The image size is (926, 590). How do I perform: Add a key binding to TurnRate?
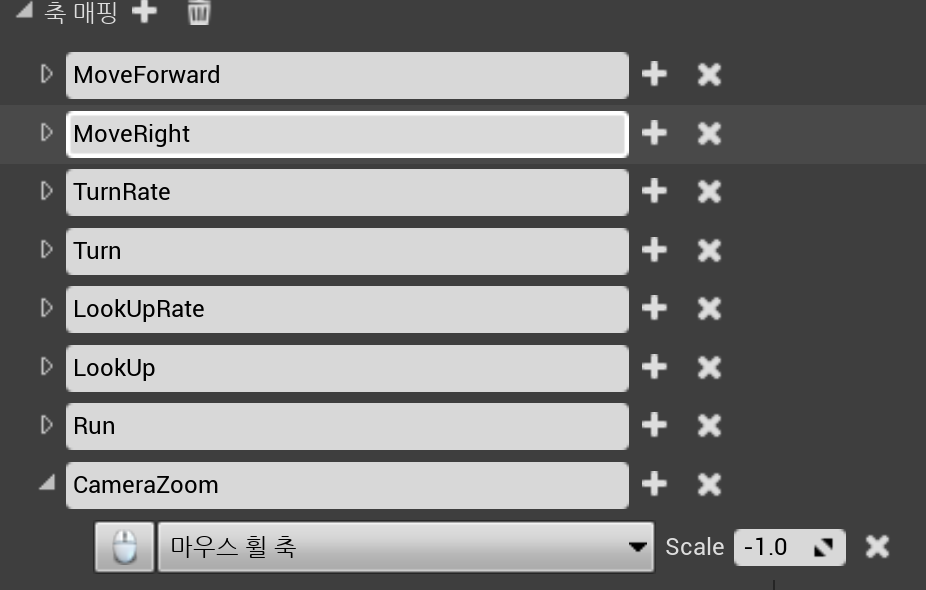tap(654, 191)
